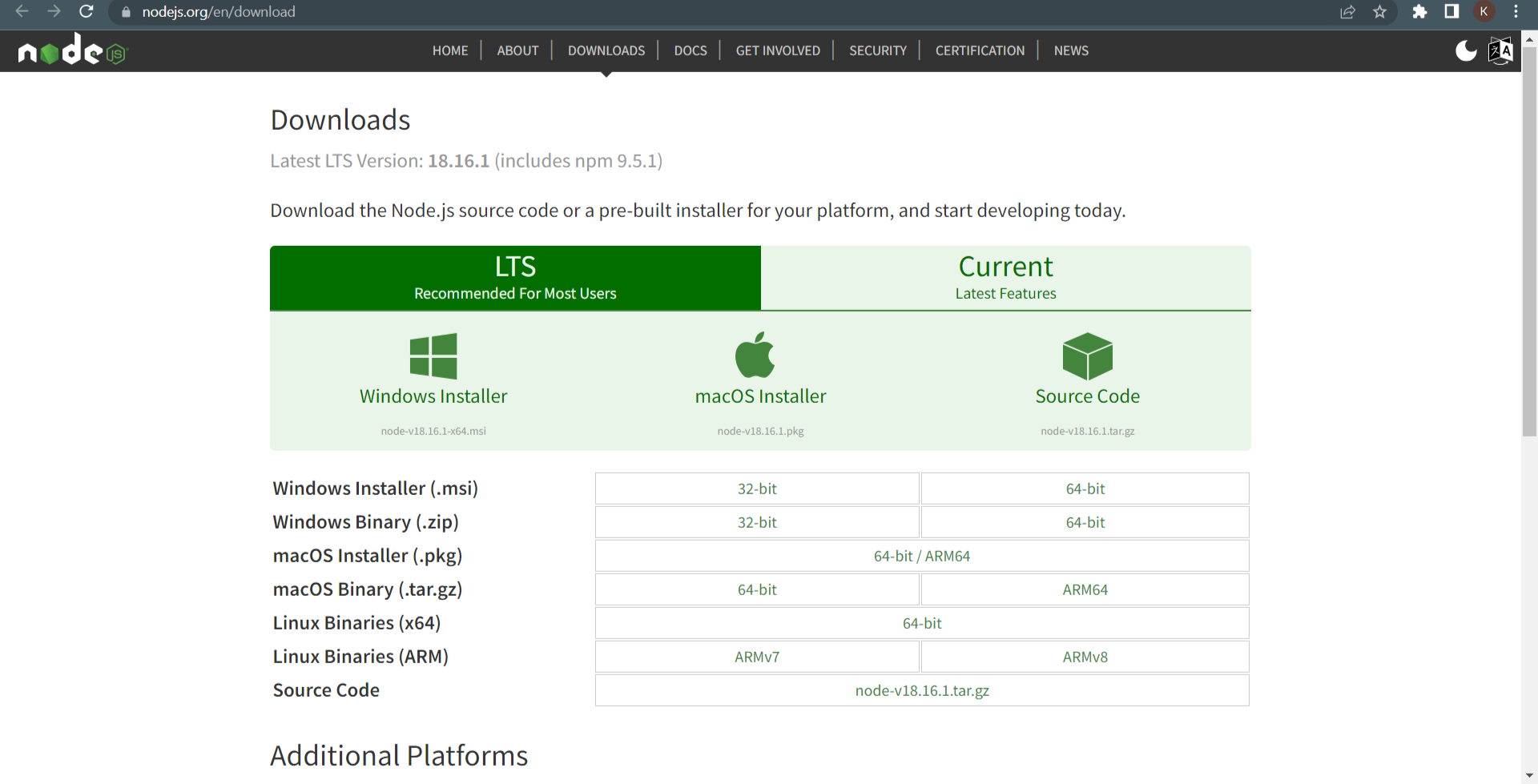The height and width of the screenshot is (784, 1538).
Task: Go to HOME in navigation
Action: [x=450, y=50]
